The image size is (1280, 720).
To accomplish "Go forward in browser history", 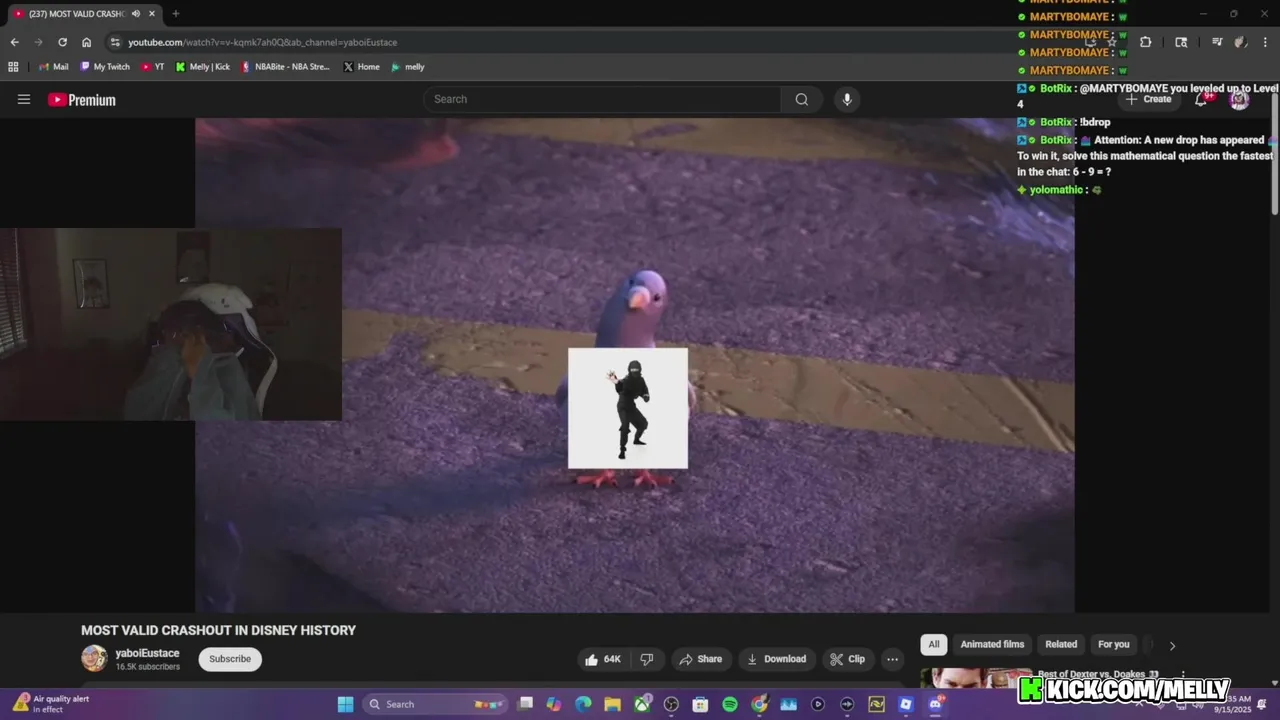I will tap(38, 42).
